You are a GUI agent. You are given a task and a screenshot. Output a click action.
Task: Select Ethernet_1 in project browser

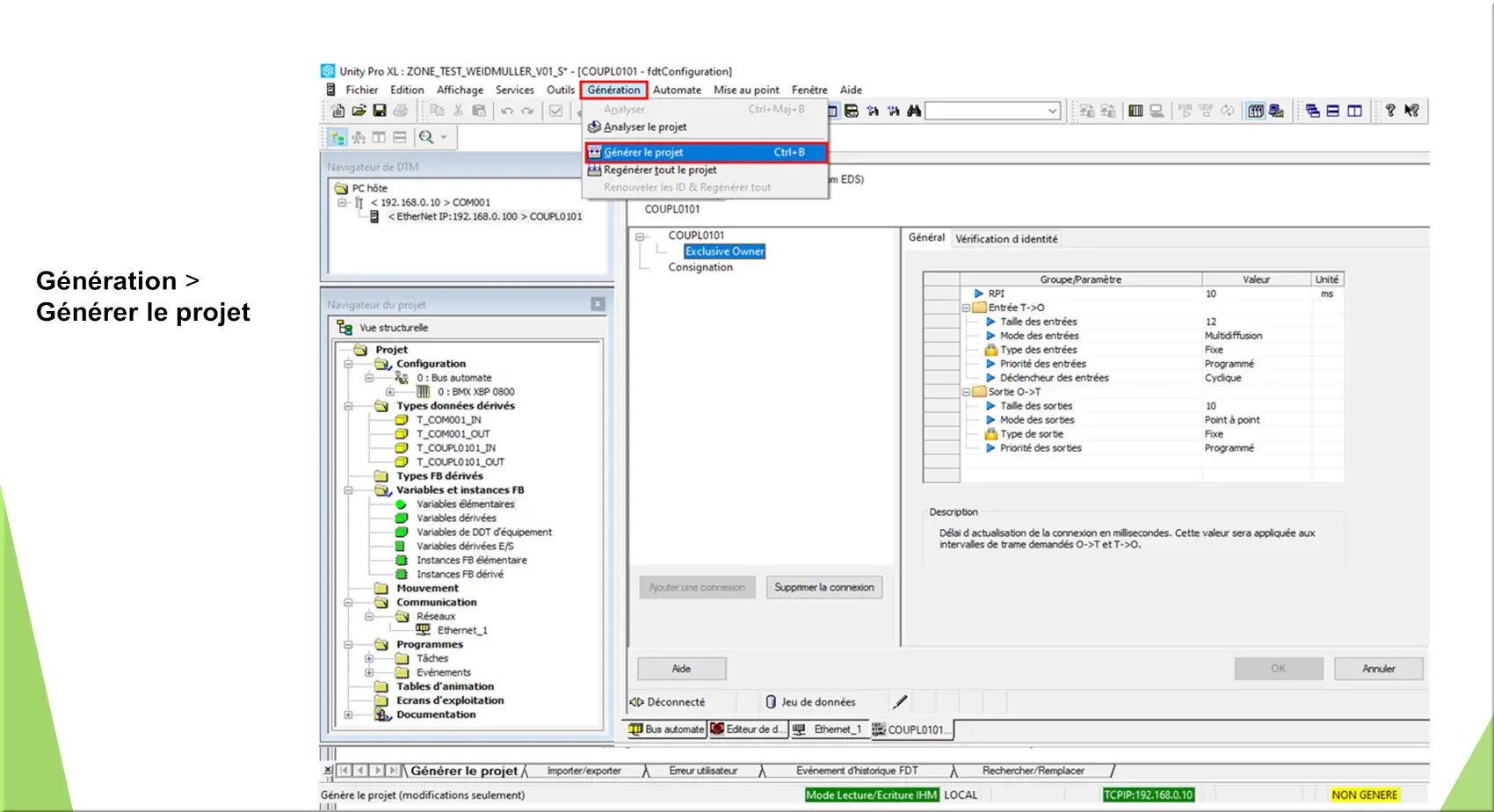click(461, 630)
